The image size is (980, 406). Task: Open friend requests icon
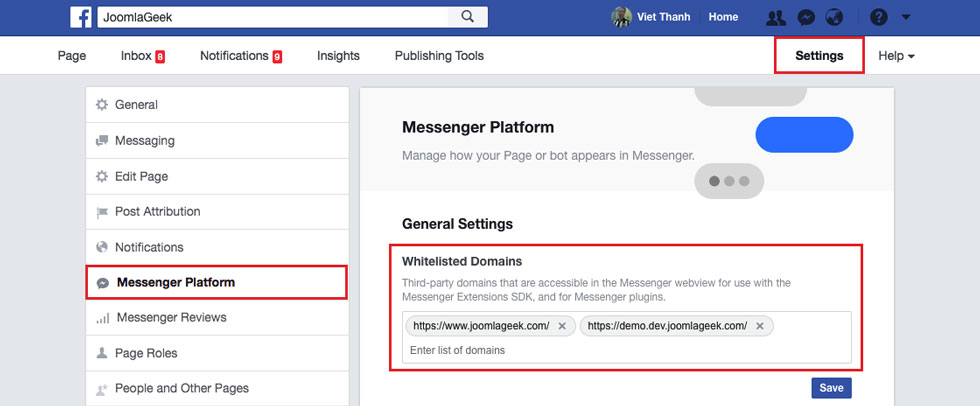[x=776, y=18]
